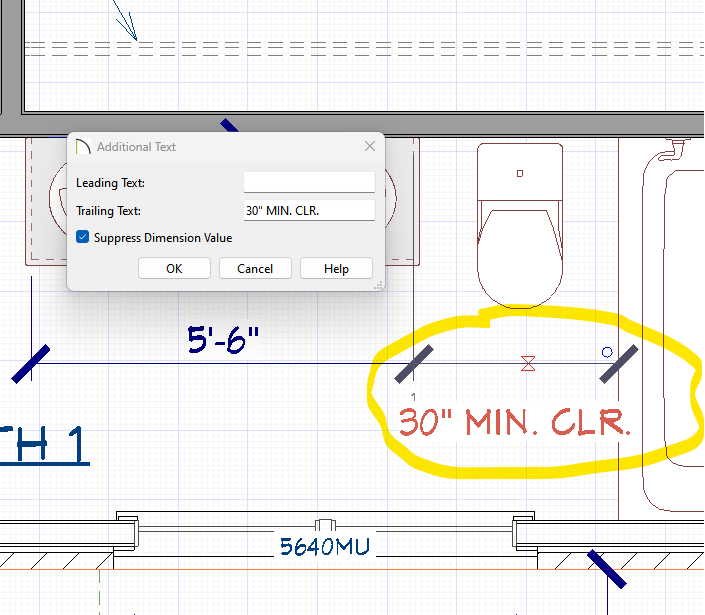Uncheck Suppress Dimension Value checkbox
The width and height of the screenshot is (705, 615).
pos(83,238)
